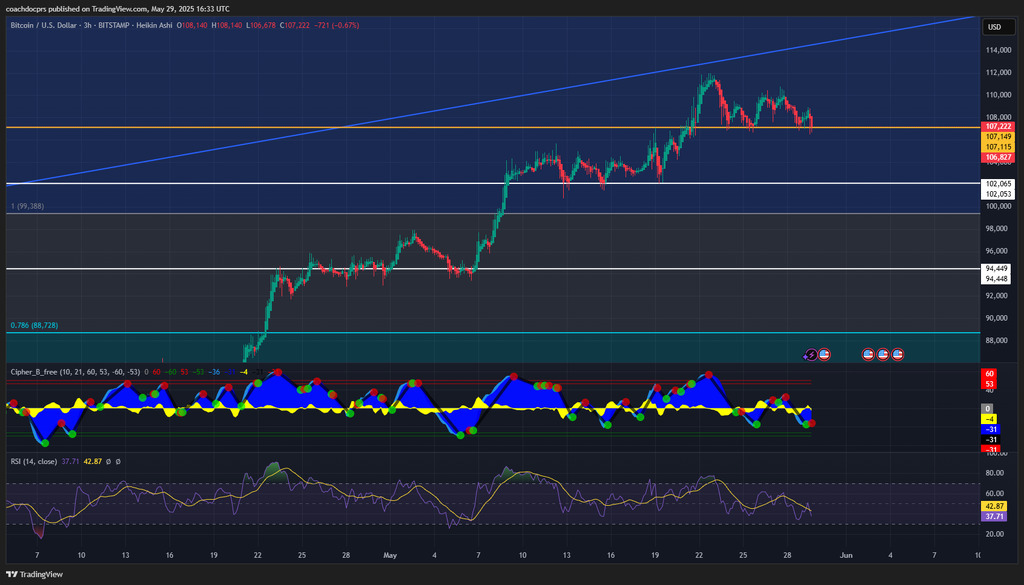Click the white 102,065 price axis label
The image size is (1024, 585).
(999, 184)
